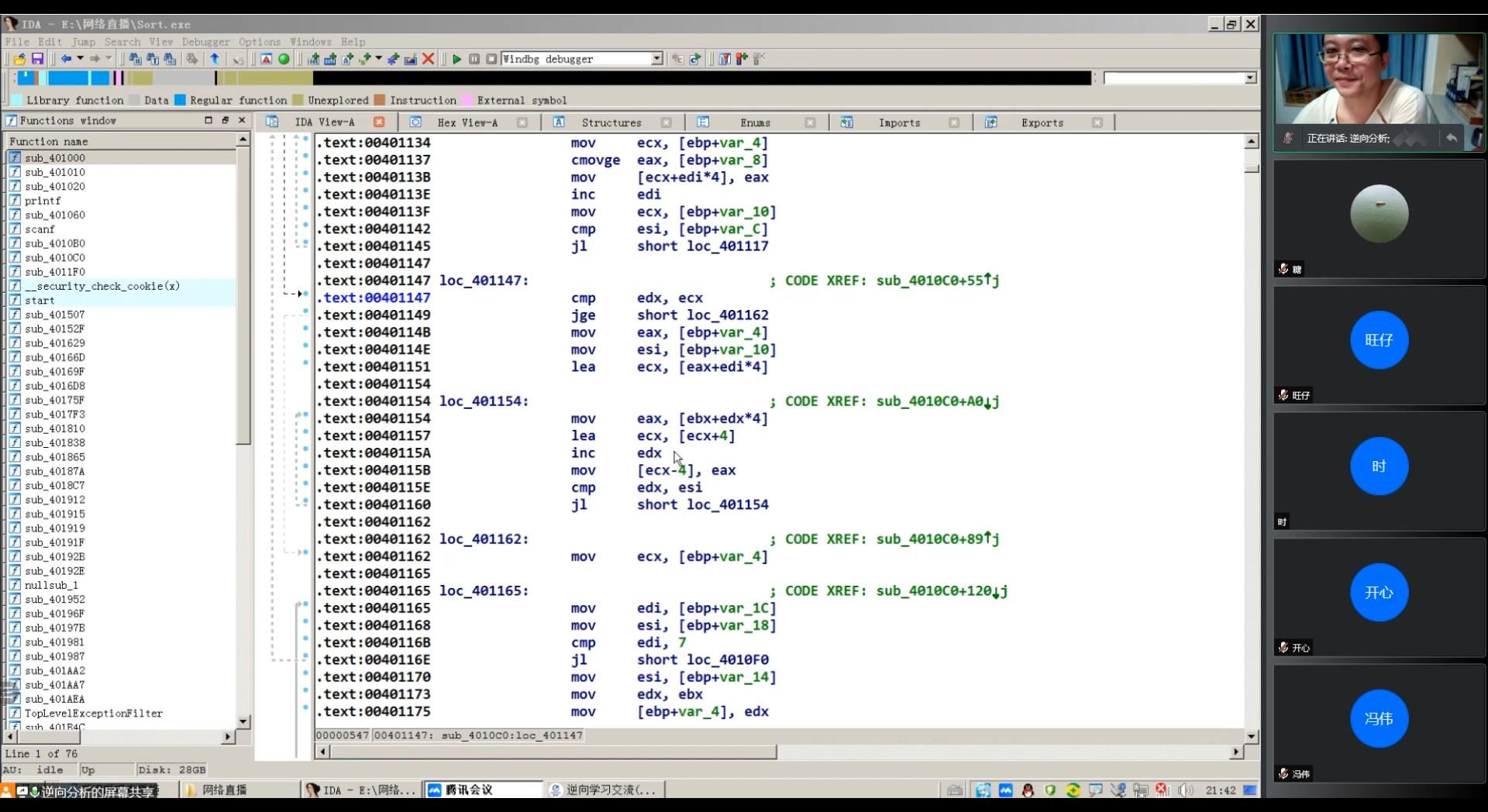This screenshot has width=1488, height=812.
Task: Open the navigation band dropdown at right
Action: pos(1250,78)
